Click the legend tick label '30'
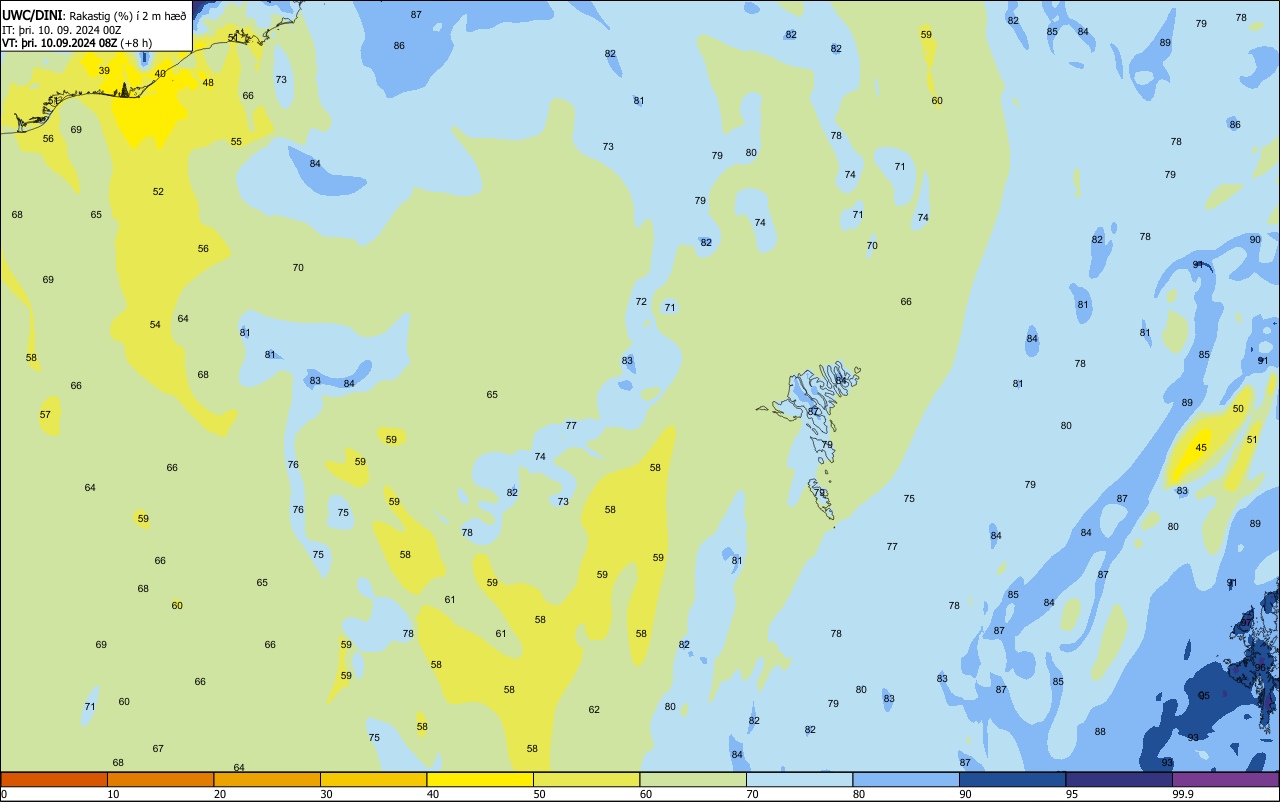The image size is (1280, 802). 326,794
